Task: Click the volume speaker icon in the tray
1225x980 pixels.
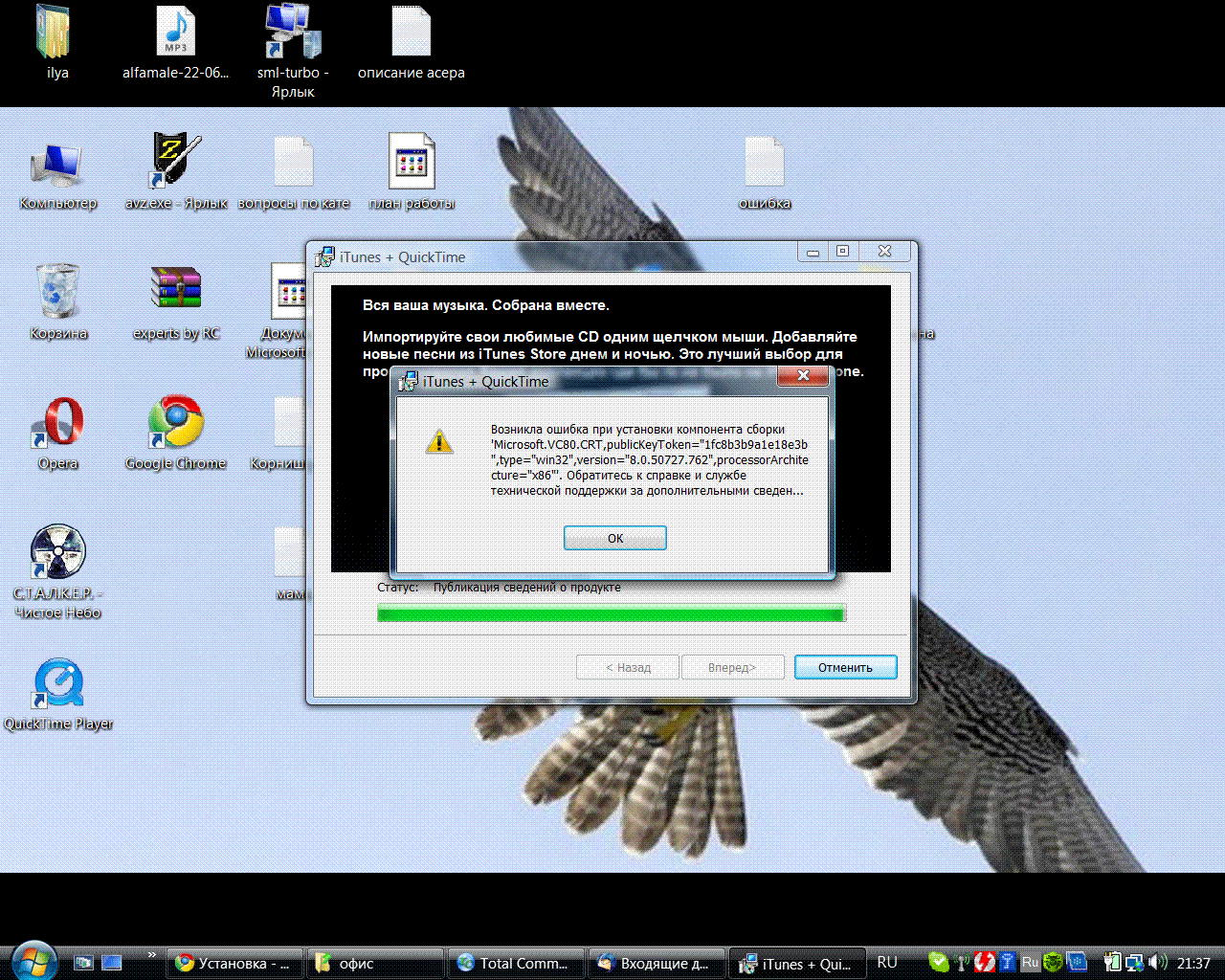Action: pyautogui.click(x=1158, y=962)
